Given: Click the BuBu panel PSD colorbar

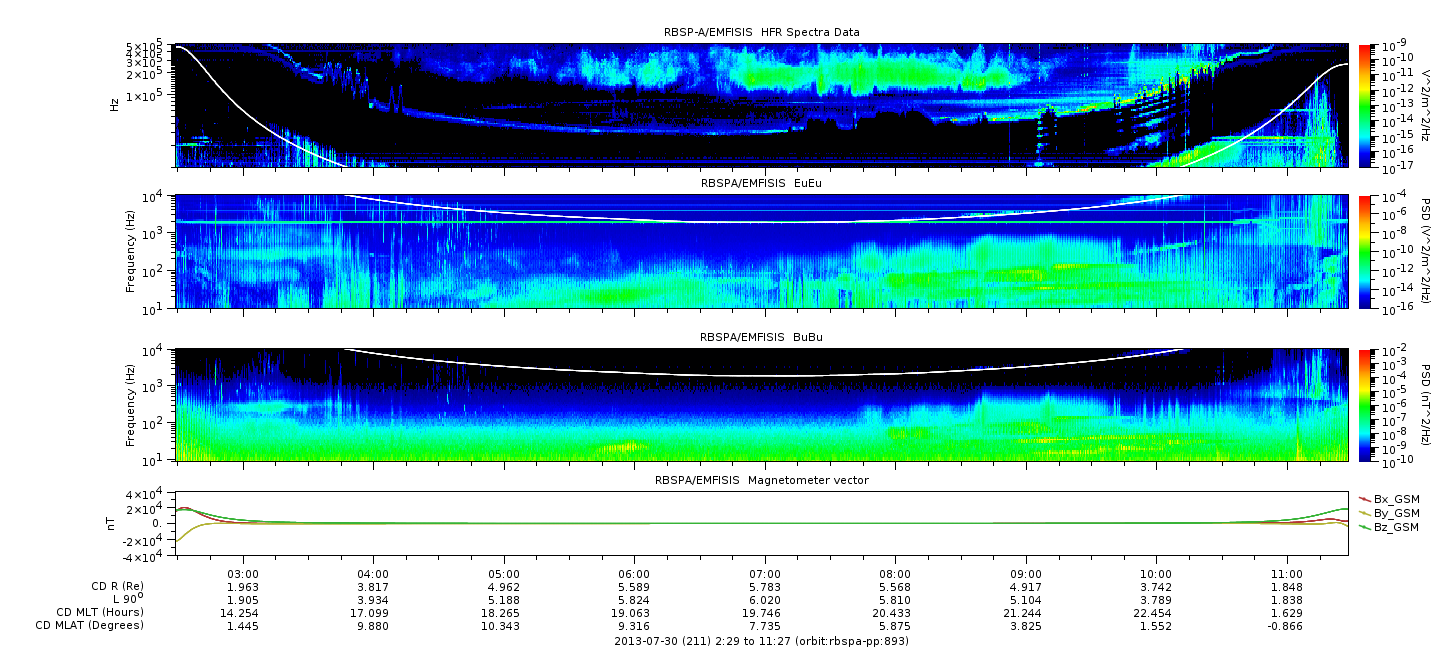Looking at the screenshot, I should 1364,404.
